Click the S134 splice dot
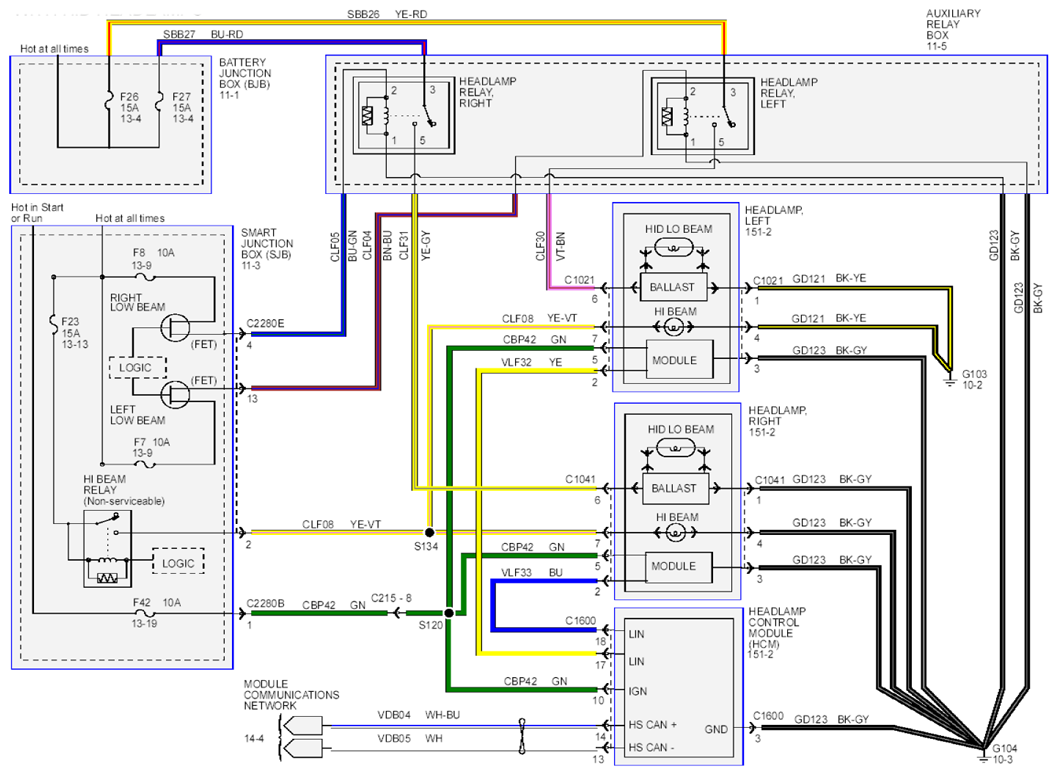Image resolution: width=1058 pixels, height=776 pixels. coord(429,532)
